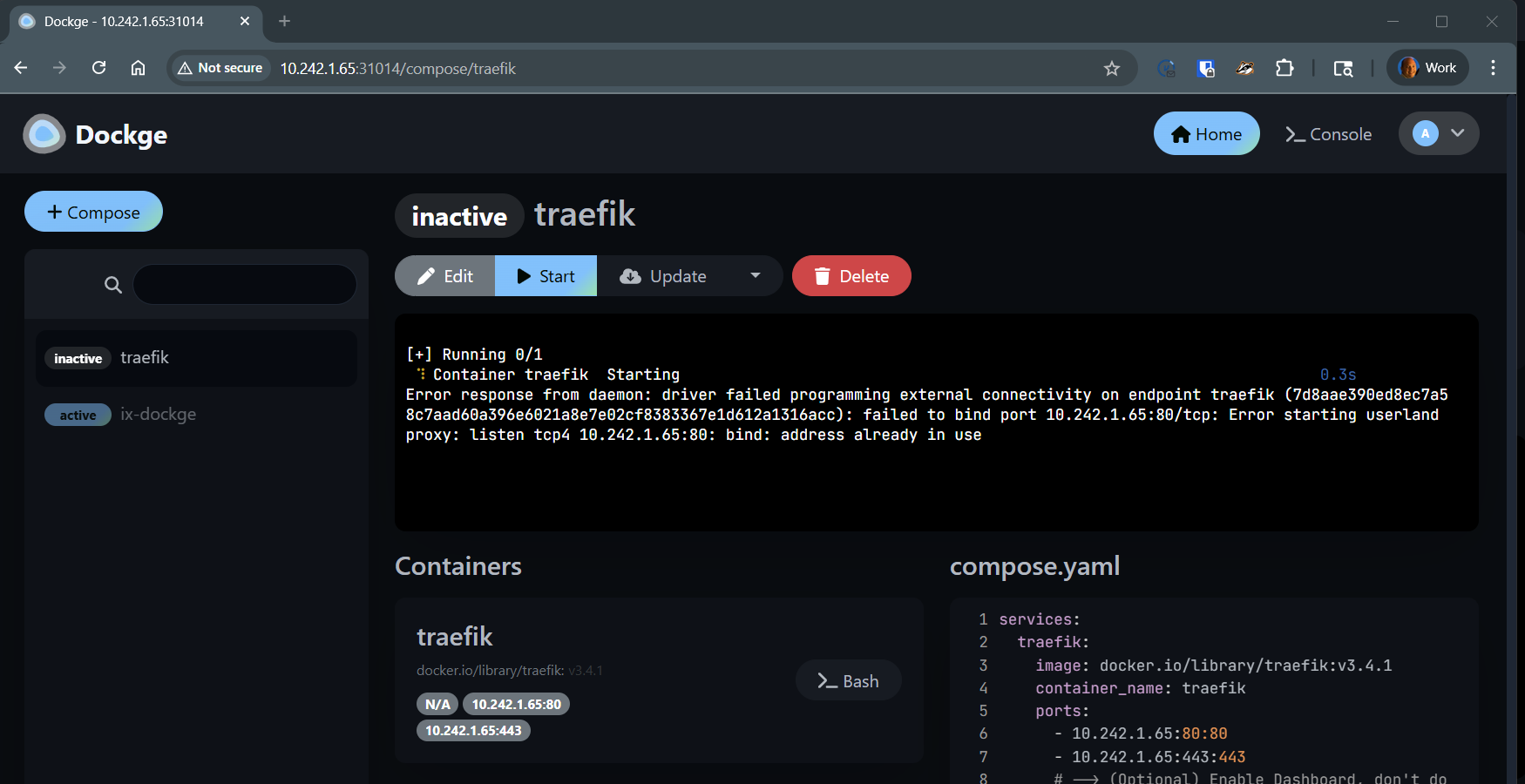Open the browser three-dot menu
This screenshot has height=784, width=1525.
click(x=1493, y=68)
